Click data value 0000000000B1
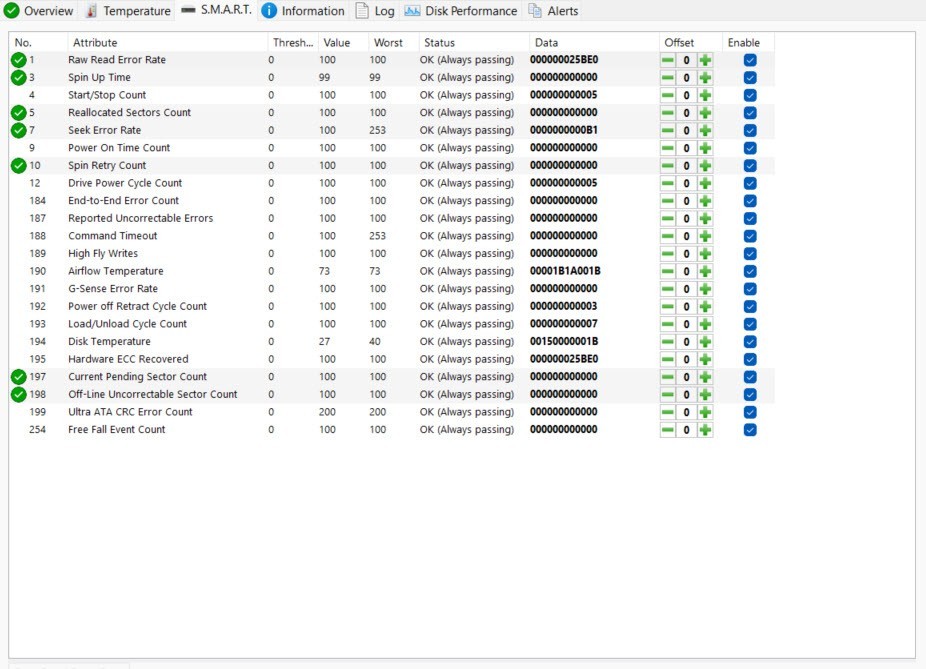Viewport: 926px width, 669px height. pyautogui.click(x=563, y=130)
